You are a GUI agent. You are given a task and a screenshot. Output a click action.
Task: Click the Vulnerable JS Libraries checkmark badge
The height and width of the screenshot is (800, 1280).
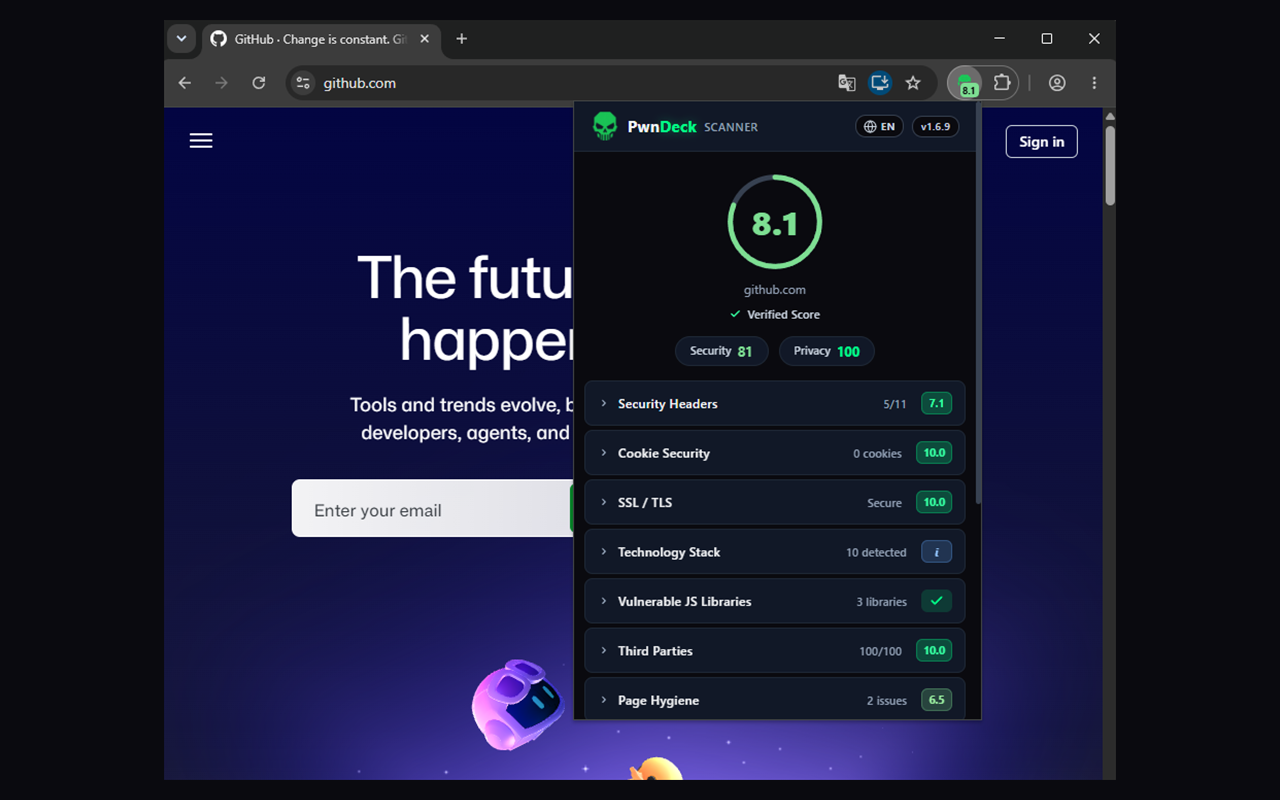(x=936, y=601)
